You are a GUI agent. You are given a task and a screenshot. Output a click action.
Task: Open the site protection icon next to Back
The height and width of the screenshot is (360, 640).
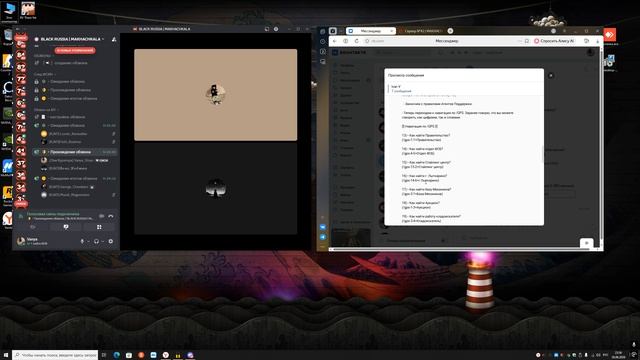(346, 41)
